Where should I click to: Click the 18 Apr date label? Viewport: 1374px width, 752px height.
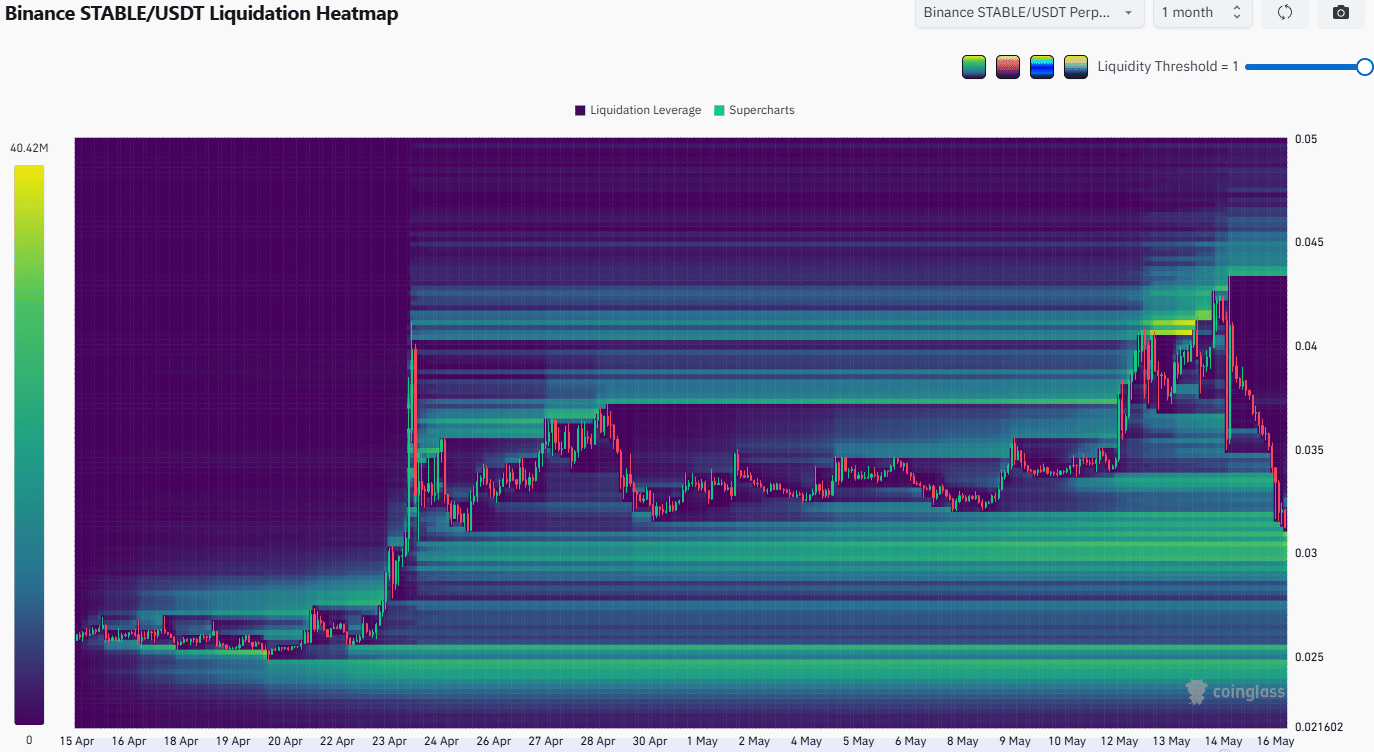coord(181,741)
